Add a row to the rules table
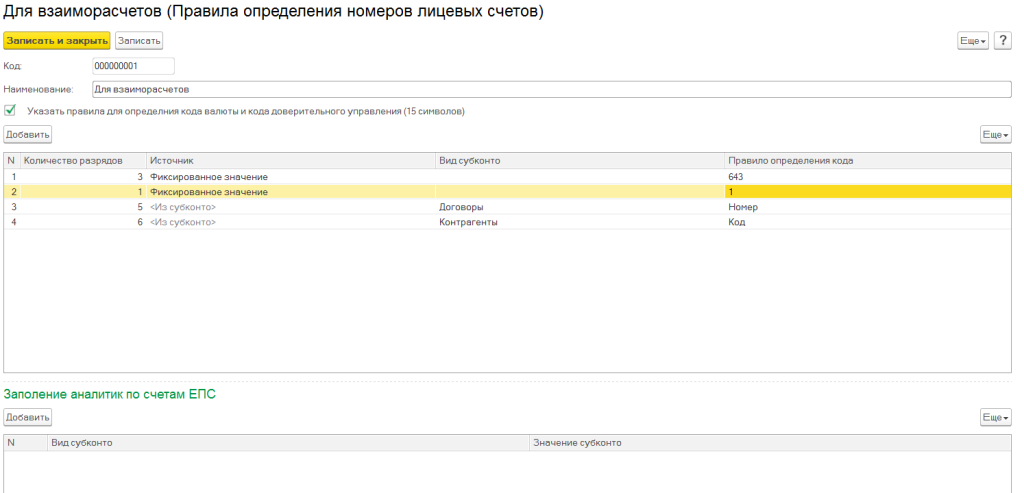1024x493 pixels. (28, 134)
